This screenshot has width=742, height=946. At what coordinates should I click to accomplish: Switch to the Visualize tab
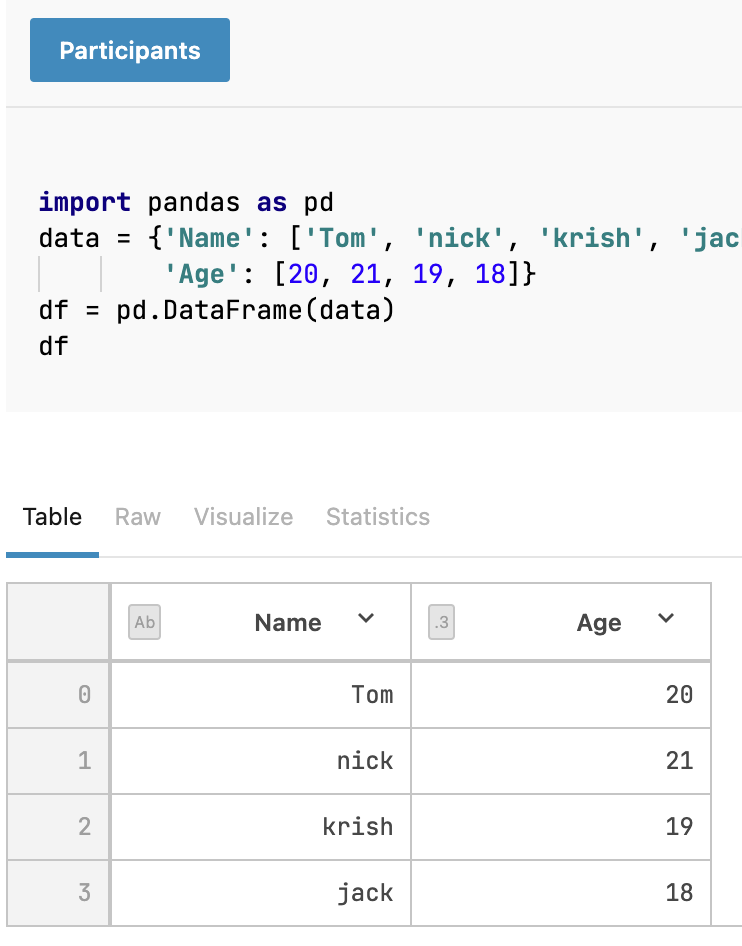243,517
